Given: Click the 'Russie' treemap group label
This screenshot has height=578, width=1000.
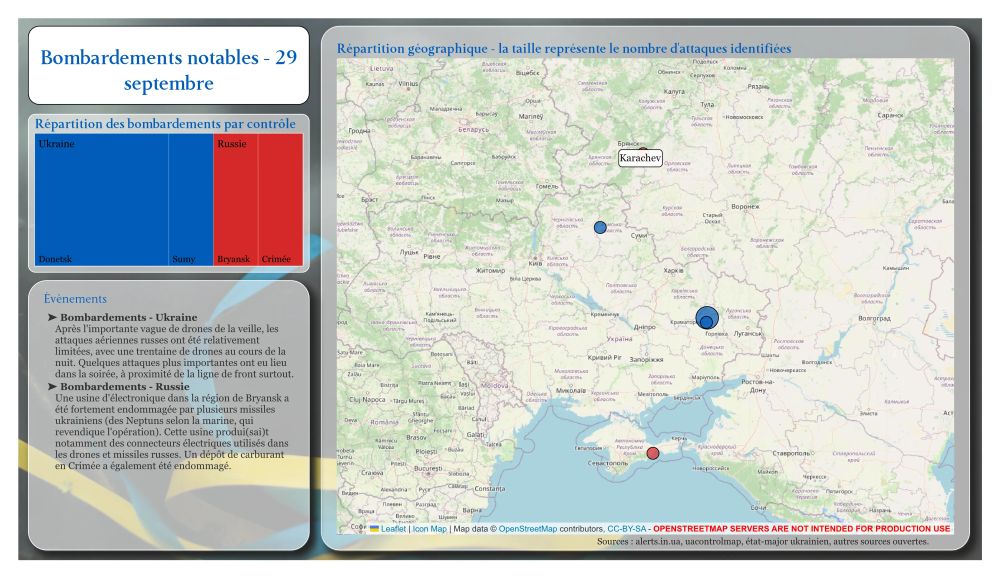Looking at the screenshot, I should (x=232, y=144).
